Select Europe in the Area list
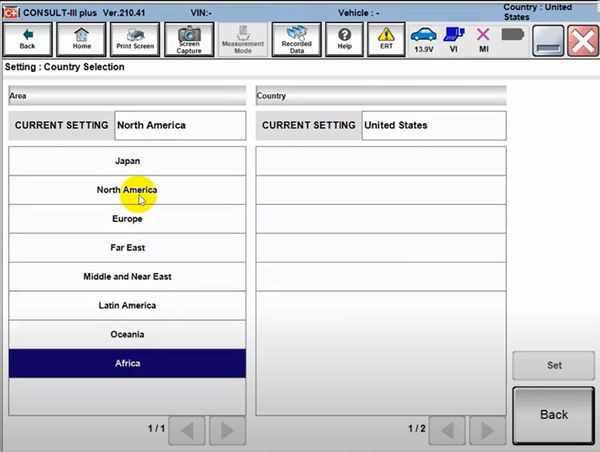This screenshot has height=452, width=600. coord(127,219)
